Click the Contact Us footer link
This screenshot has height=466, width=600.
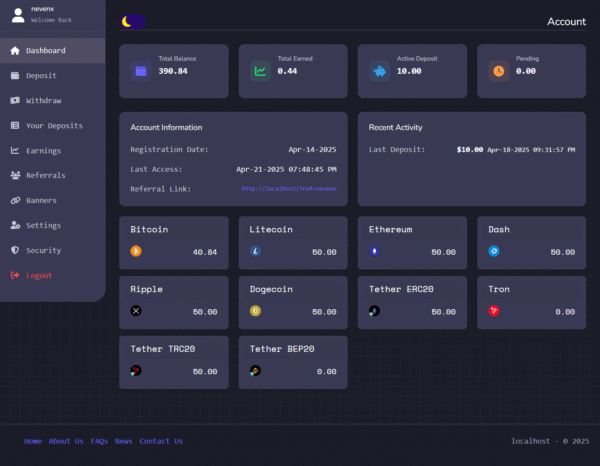pyautogui.click(x=161, y=441)
